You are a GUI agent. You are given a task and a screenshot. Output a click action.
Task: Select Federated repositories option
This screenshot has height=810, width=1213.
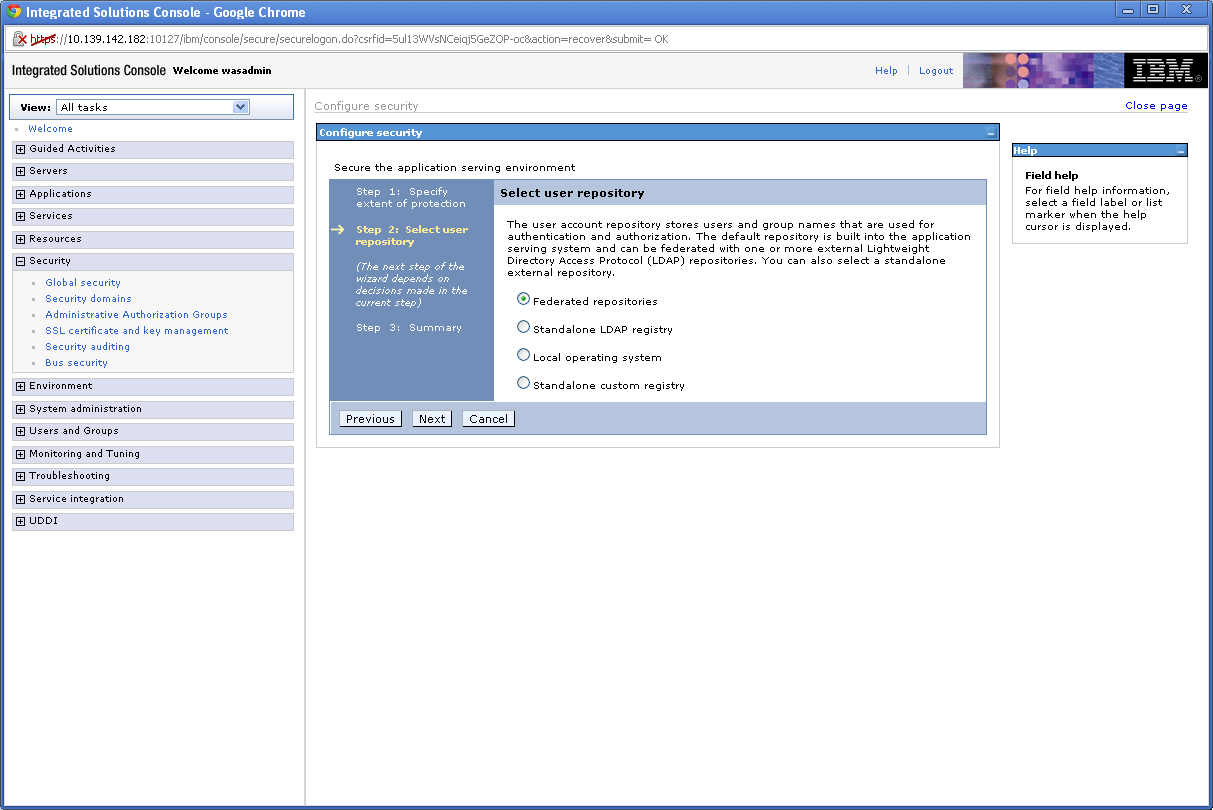523,298
